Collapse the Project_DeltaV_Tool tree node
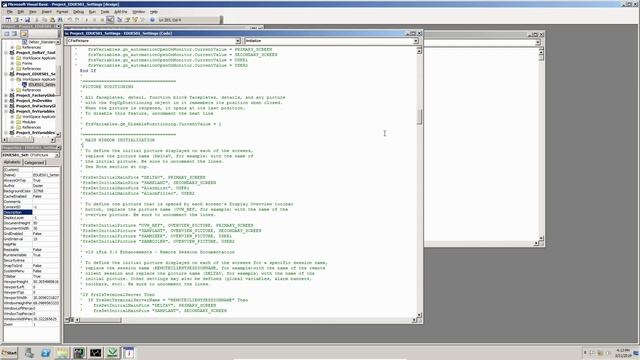Image resolution: width=640 pixels, height=360 pixels. 6,53
